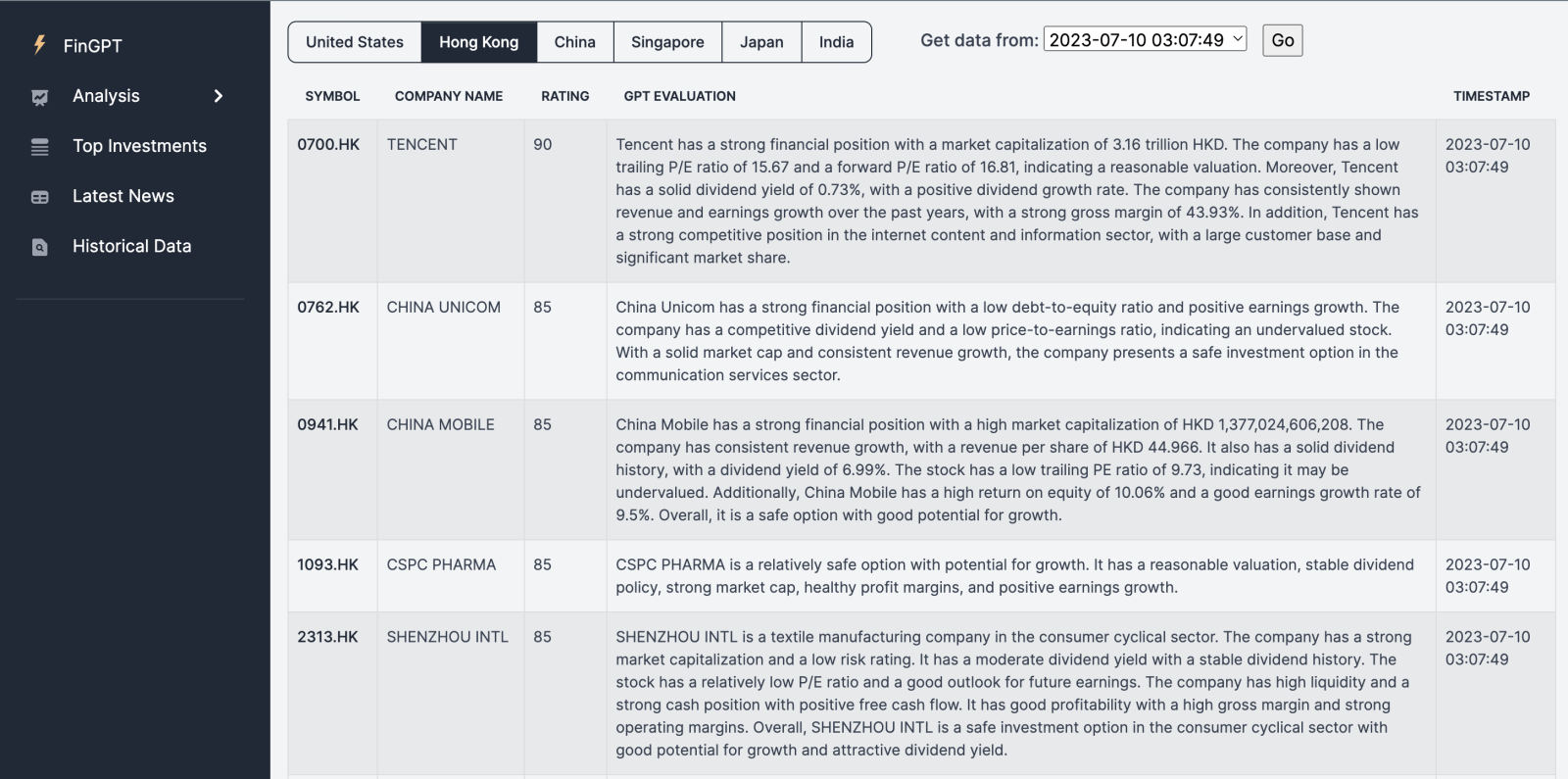This screenshot has height=779, width=1568.
Task: Select symbol 2313.HK
Action: (x=327, y=637)
